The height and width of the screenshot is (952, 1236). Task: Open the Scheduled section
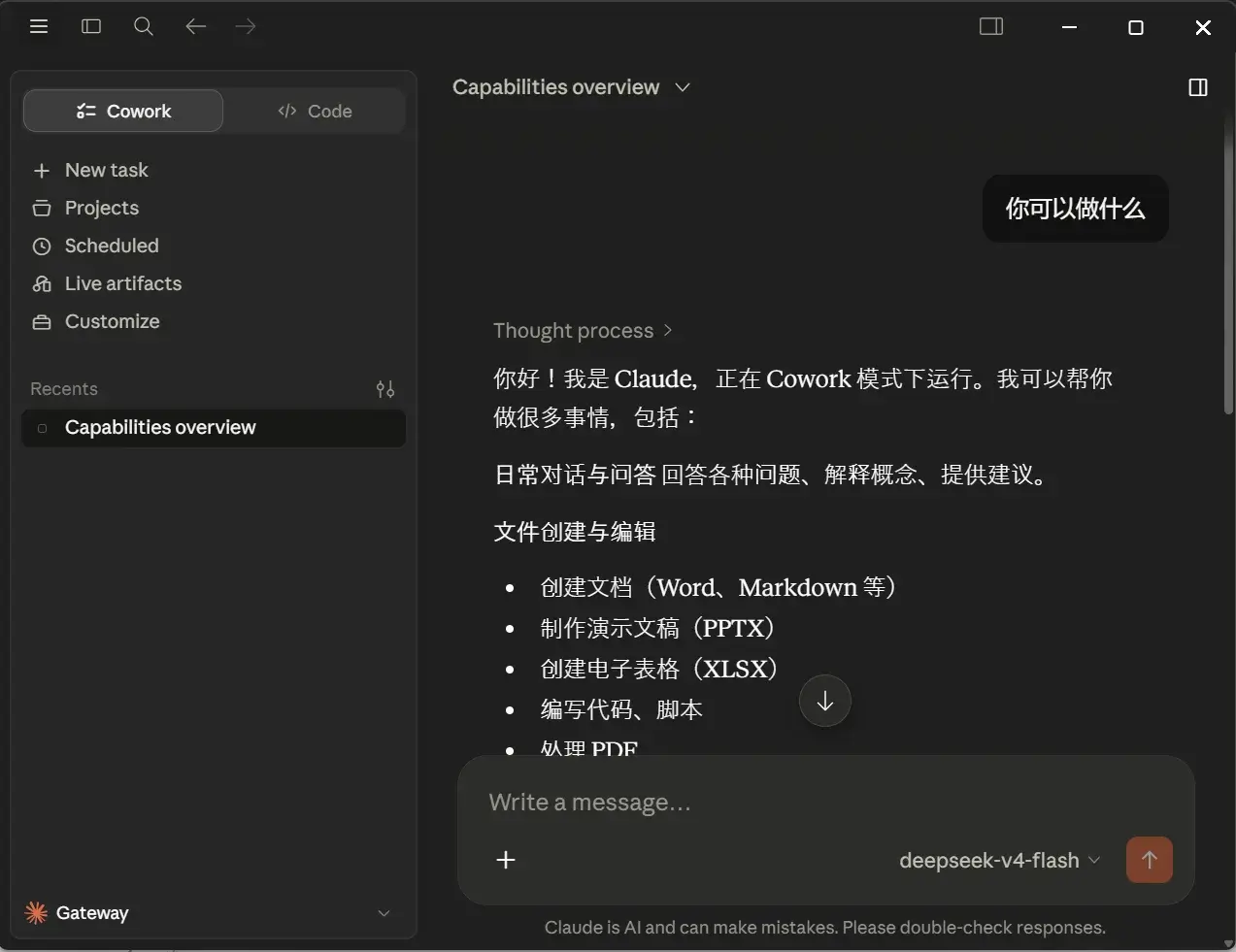(95, 246)
